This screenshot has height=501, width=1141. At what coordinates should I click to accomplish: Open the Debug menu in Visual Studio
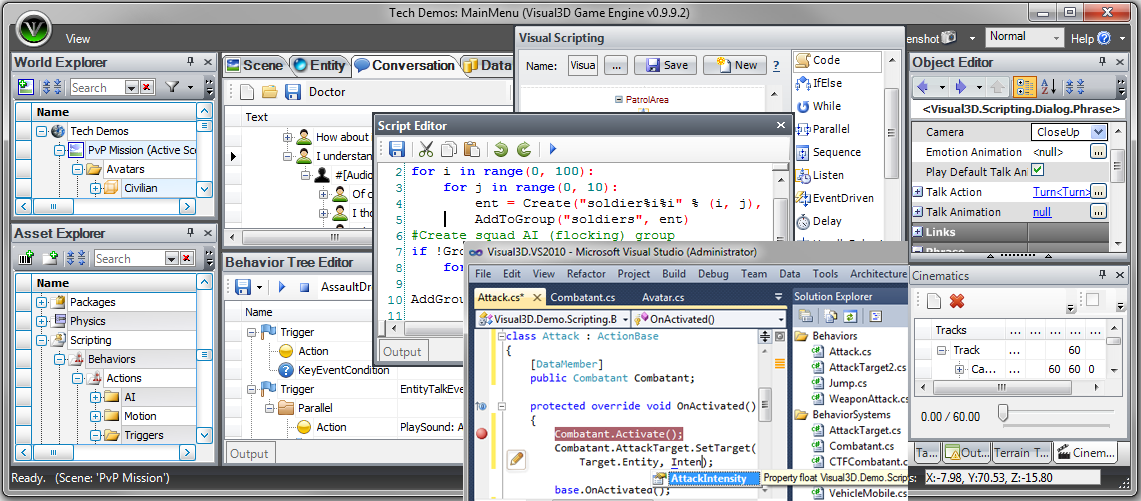pyautogui.click(x=713, y=274)
